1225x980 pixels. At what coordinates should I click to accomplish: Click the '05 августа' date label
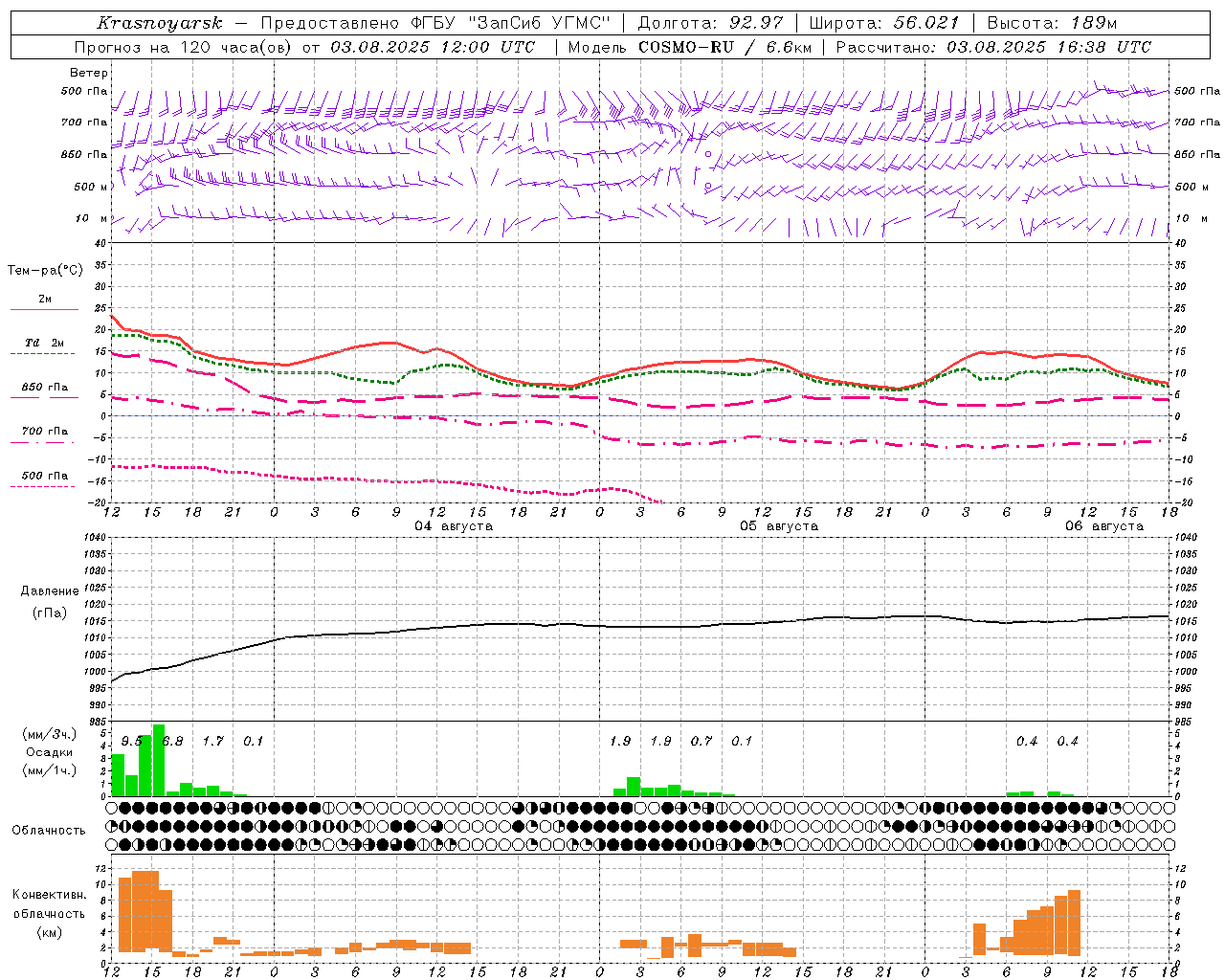(779, 526)
